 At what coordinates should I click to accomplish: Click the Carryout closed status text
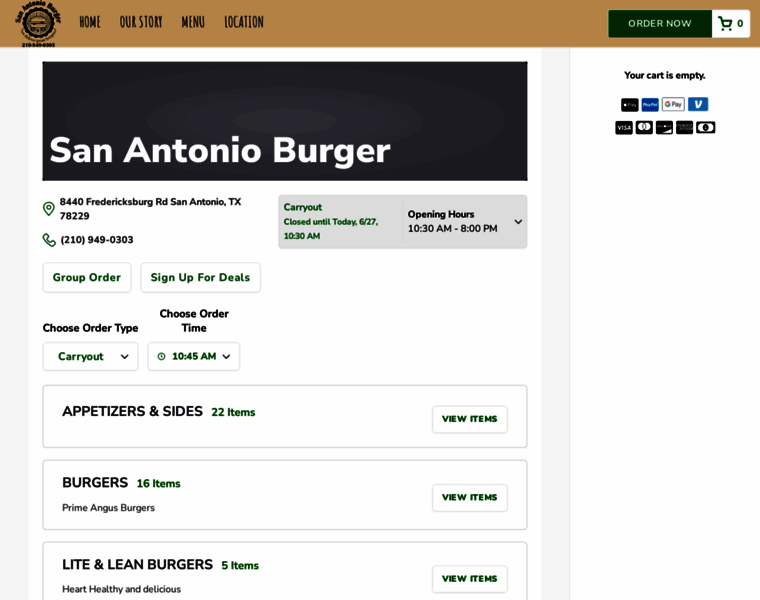click(x=331, y=229)
